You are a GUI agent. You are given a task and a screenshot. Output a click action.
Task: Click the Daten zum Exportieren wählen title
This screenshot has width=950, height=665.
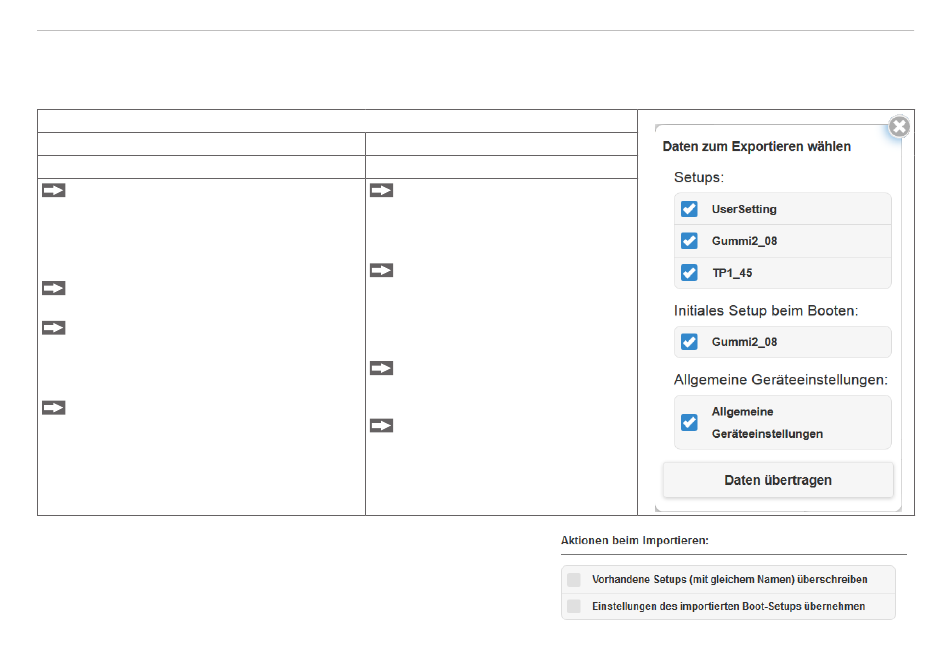(x=757, y=147)
